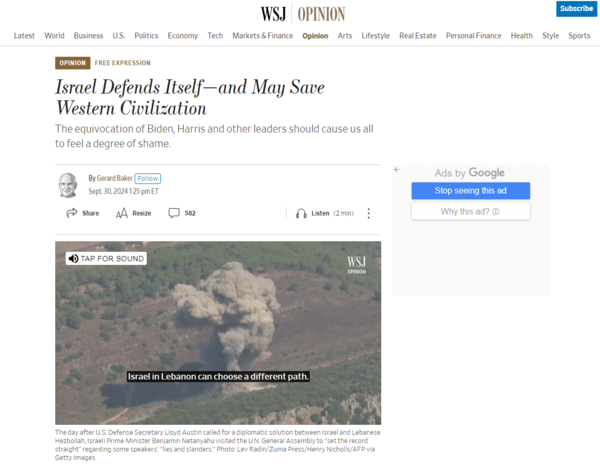Click the Subscribe button

pyautogui.click(x=576, y=8)
